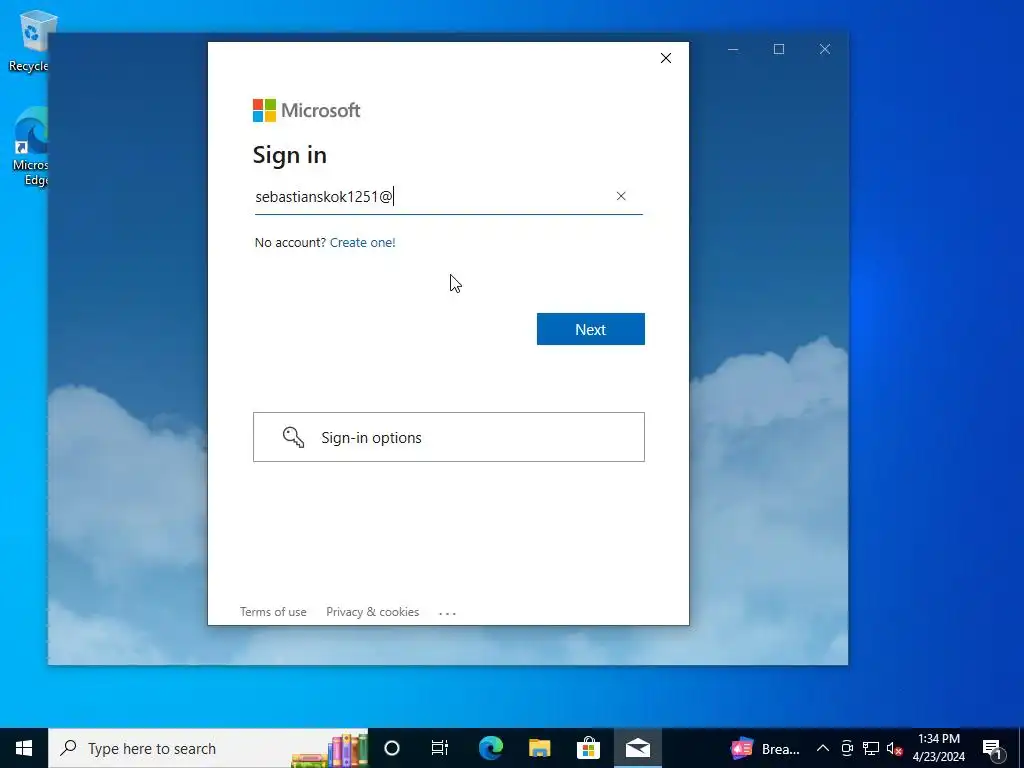The image size is (1024, 768).
Task: Click the Meet Now tray icon
Action: tap(847, 748)
